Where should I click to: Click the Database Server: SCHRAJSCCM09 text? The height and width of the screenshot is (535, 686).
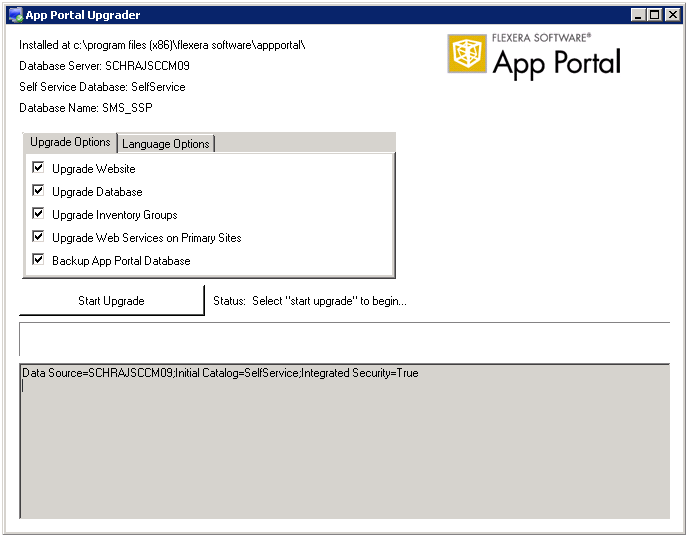[105, 66]
